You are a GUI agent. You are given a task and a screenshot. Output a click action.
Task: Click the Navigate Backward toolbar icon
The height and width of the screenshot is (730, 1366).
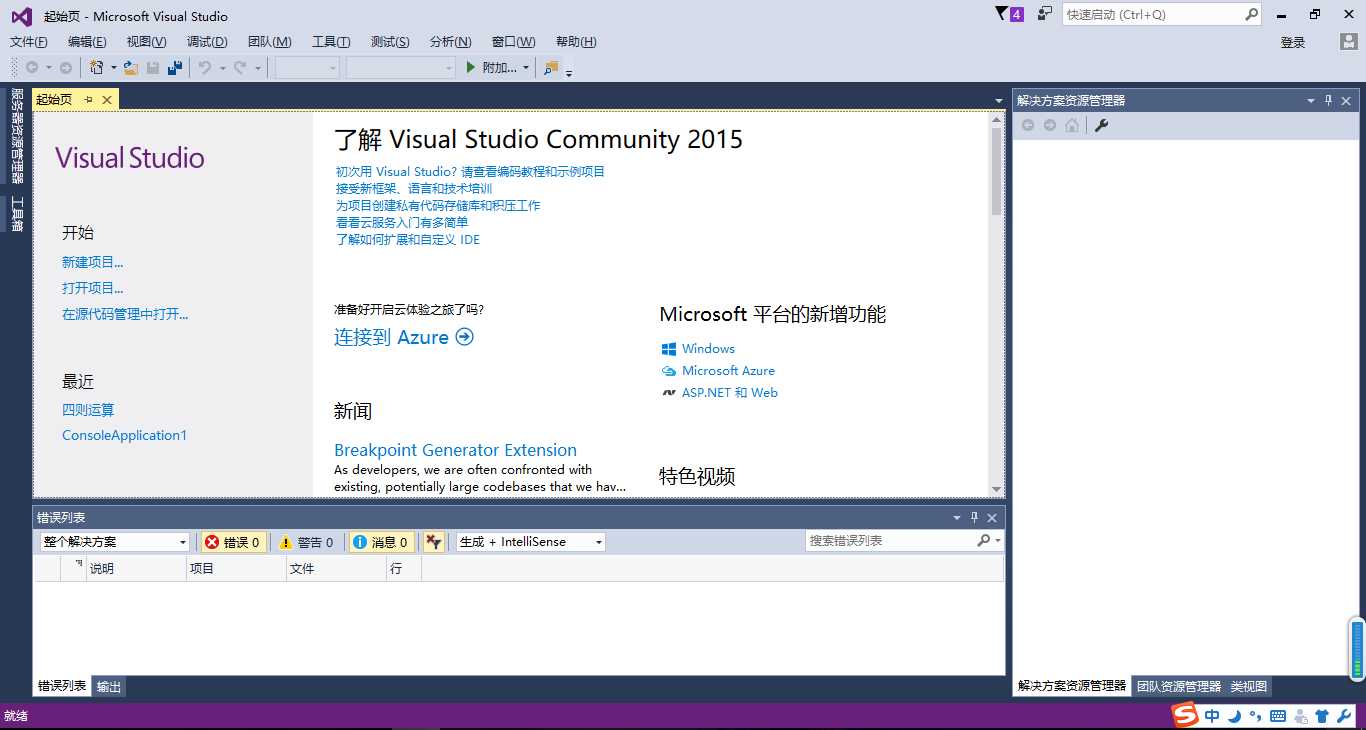(32, 68)
